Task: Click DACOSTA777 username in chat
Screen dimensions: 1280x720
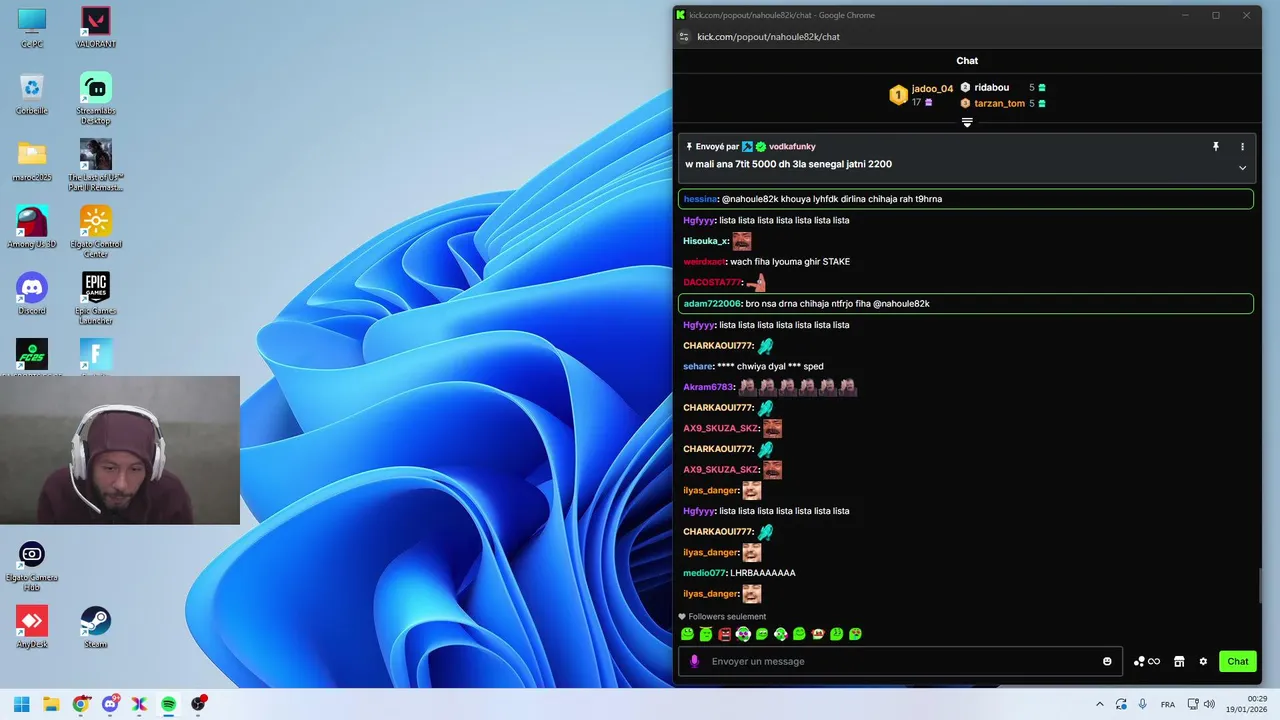Action: 712,283
